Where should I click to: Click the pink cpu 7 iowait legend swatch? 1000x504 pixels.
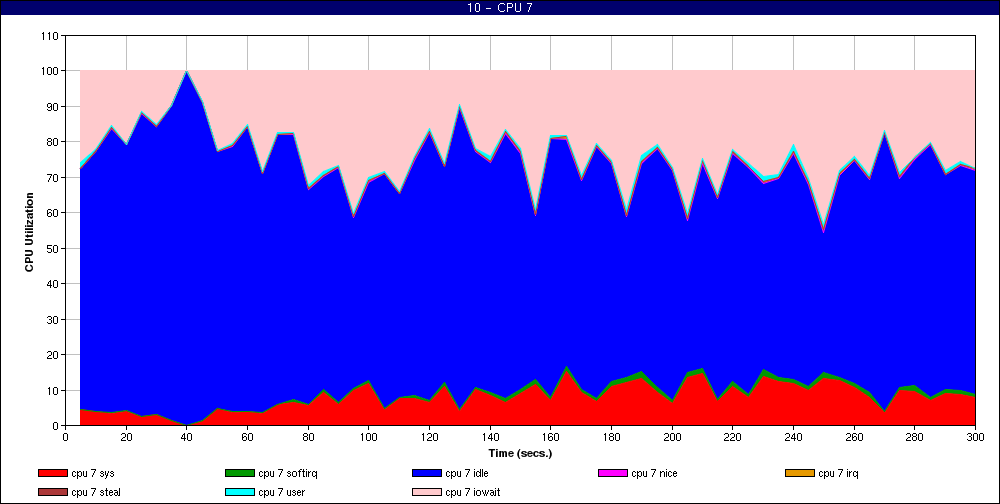click(x=427, y=493)
